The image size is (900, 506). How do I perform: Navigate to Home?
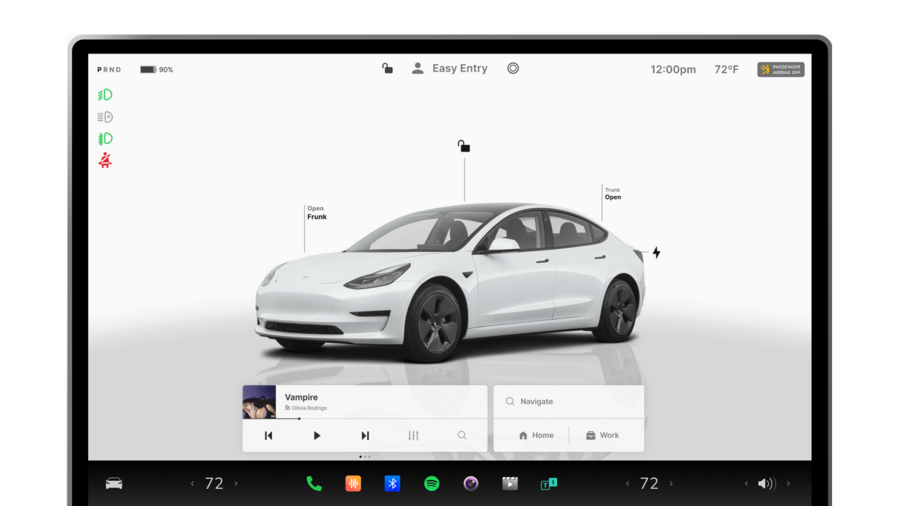(x=536, y=435)
